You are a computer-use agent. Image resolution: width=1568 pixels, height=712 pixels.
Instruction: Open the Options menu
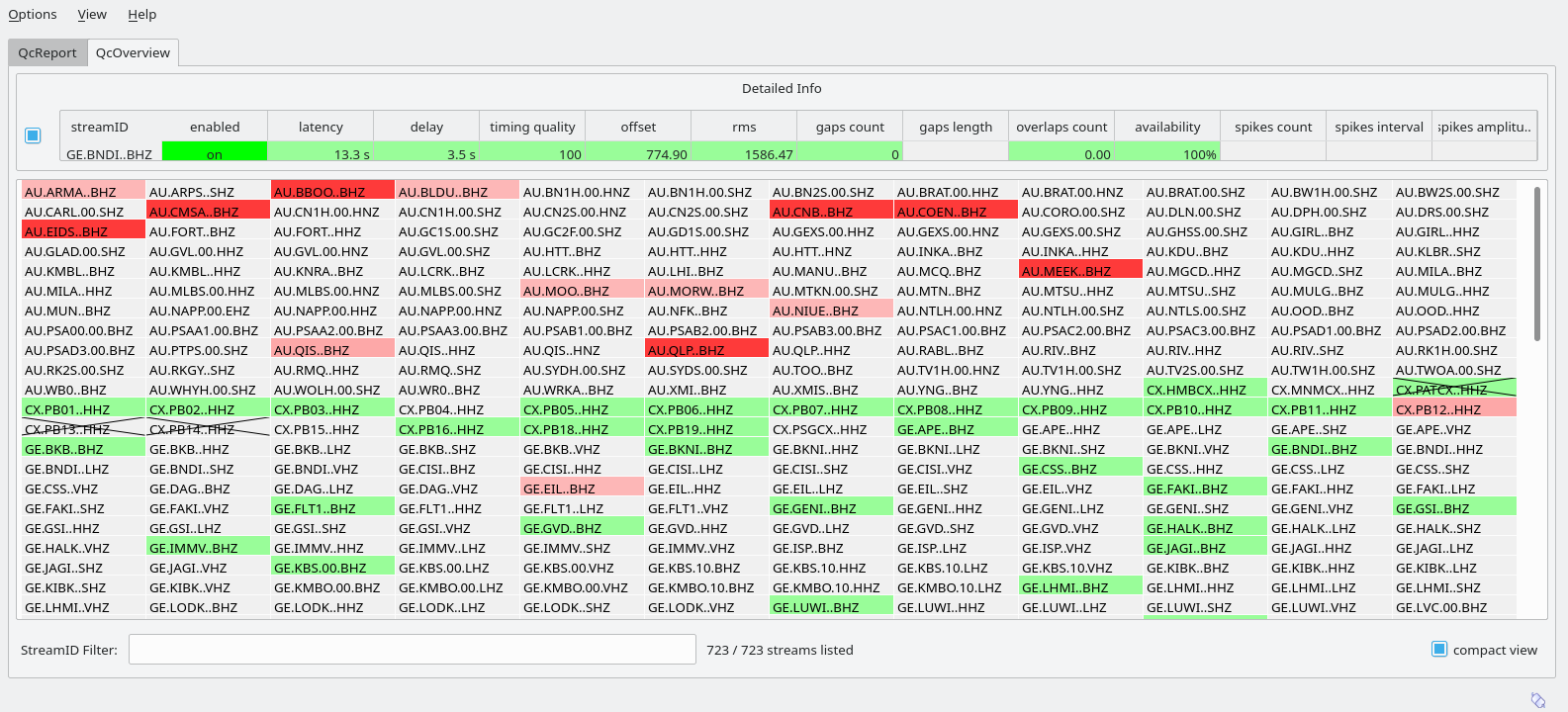coord(33,15)
